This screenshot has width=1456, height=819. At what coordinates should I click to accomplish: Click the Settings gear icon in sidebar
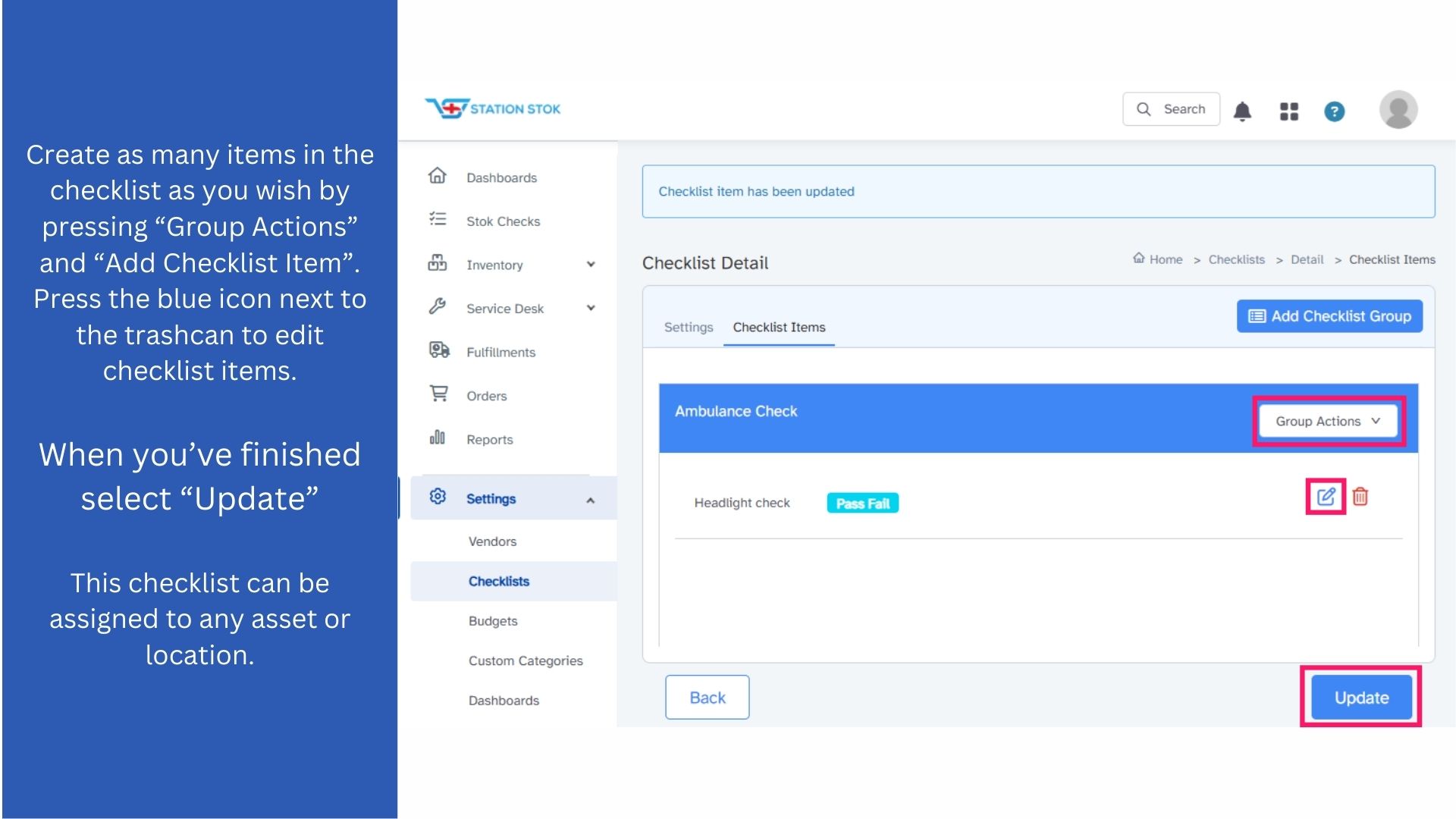(438, 497)
